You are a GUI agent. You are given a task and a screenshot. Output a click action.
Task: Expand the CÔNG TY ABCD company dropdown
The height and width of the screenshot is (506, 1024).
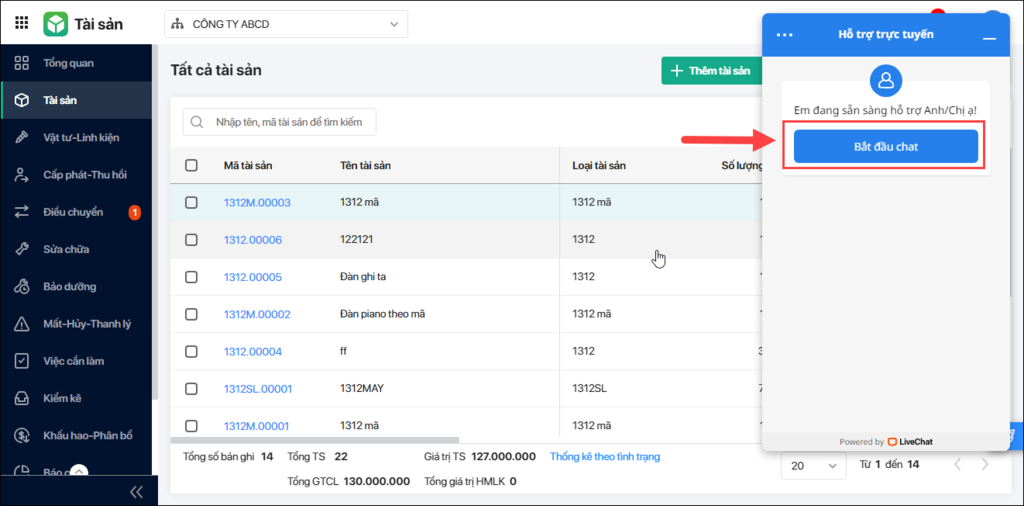(286, 24)
